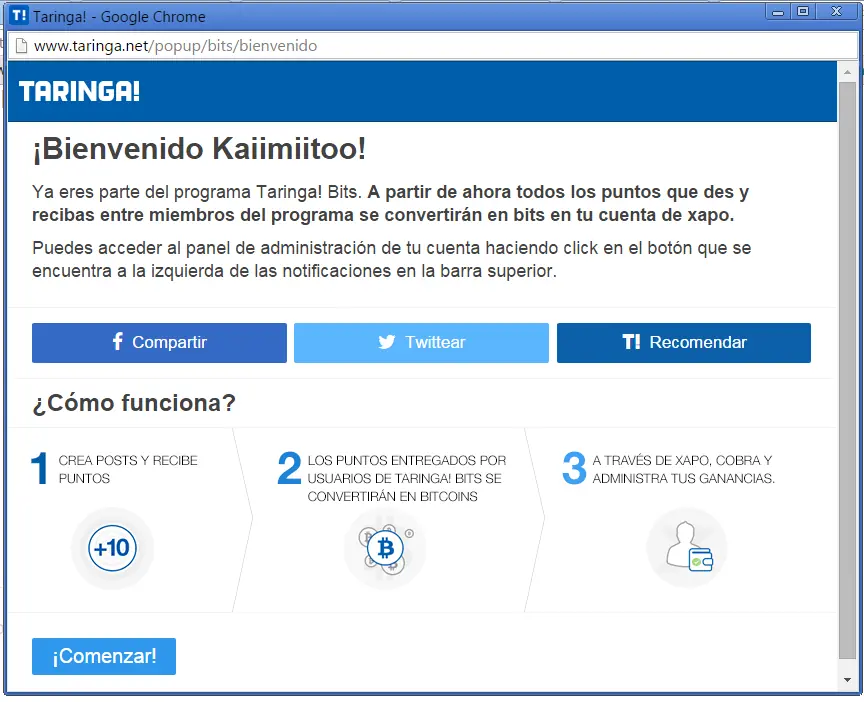Click the ¡Comenzar! button

[104, 656]
